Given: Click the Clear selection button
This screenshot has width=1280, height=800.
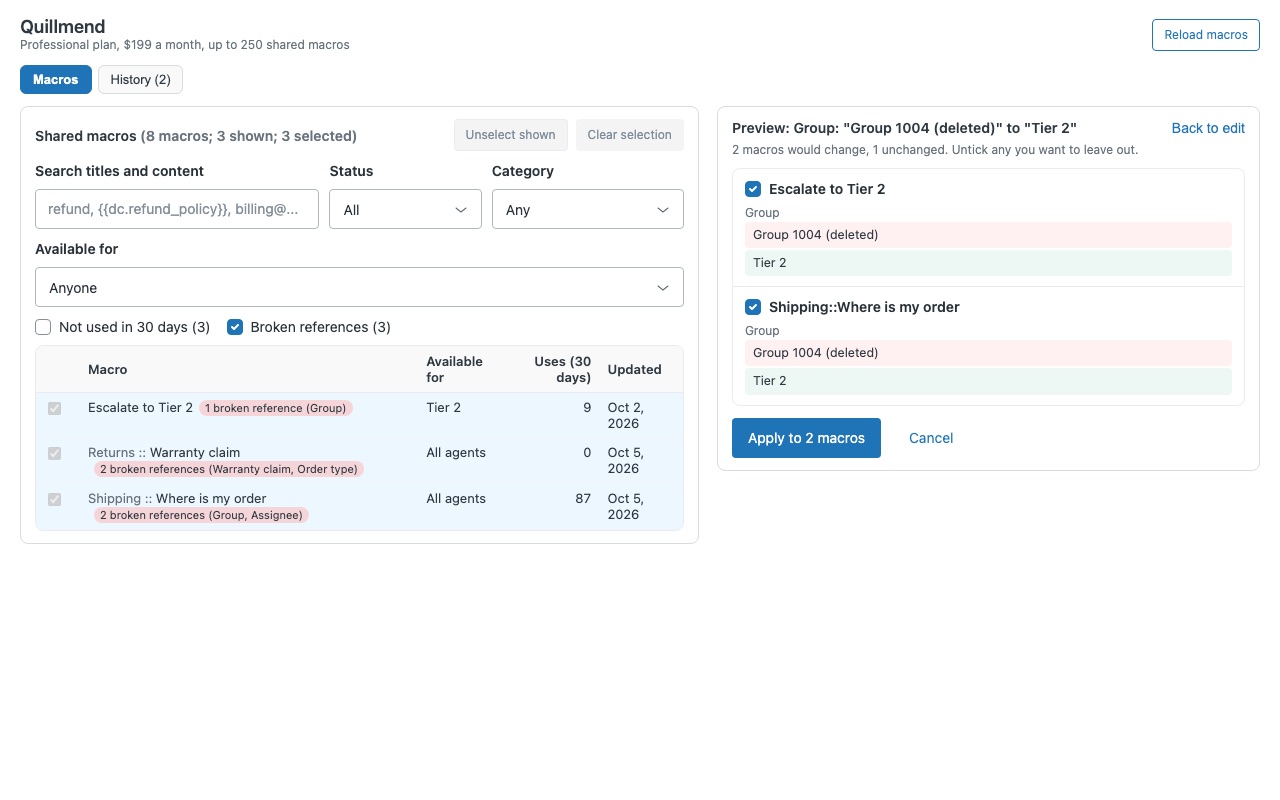Looking at the screenshot, I should (629, 135).
